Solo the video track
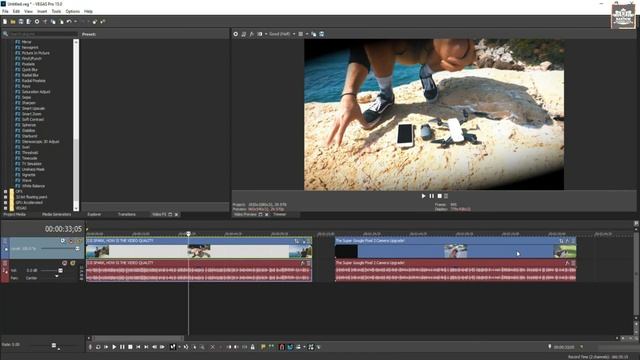This screenshot has width=640, height=360. pyautogui.click(x=79, y=241)
